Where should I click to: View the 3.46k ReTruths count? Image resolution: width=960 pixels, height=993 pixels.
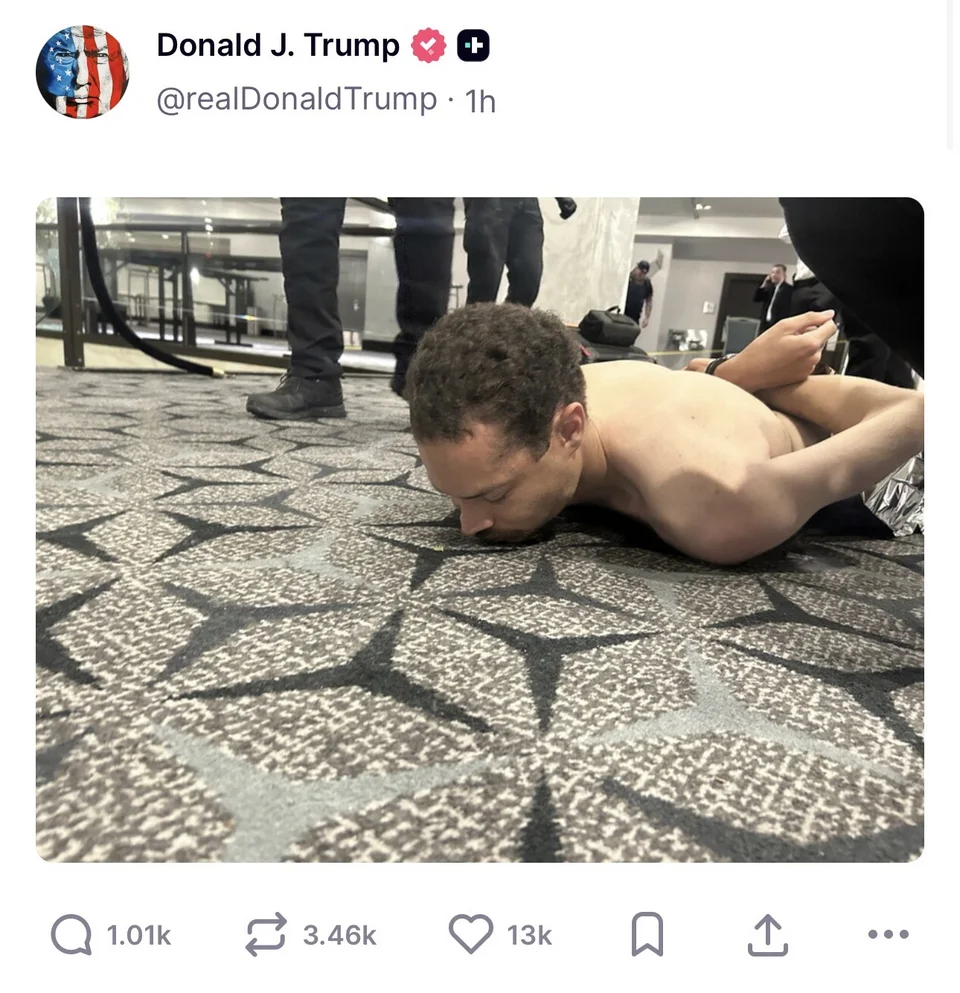pos(339,935)
